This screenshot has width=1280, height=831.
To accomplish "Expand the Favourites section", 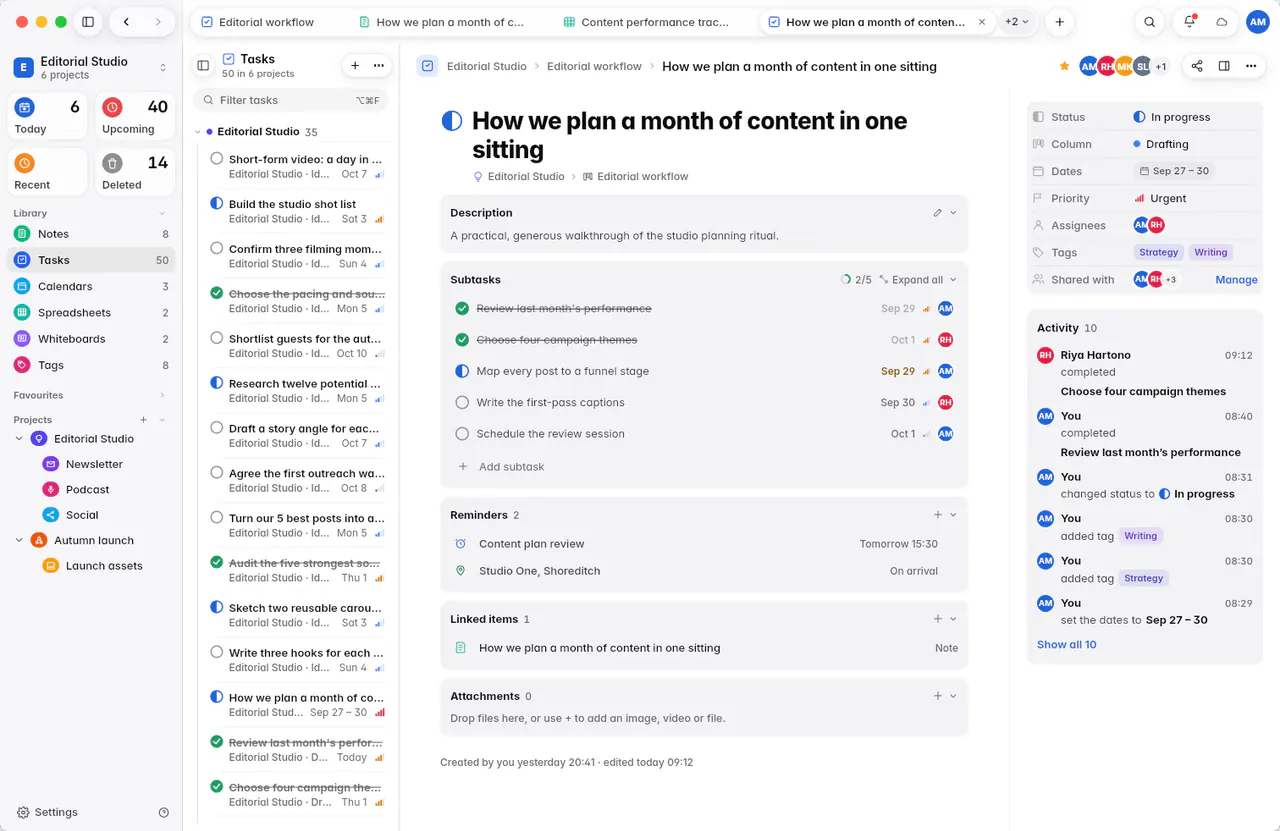I will 162,395.
